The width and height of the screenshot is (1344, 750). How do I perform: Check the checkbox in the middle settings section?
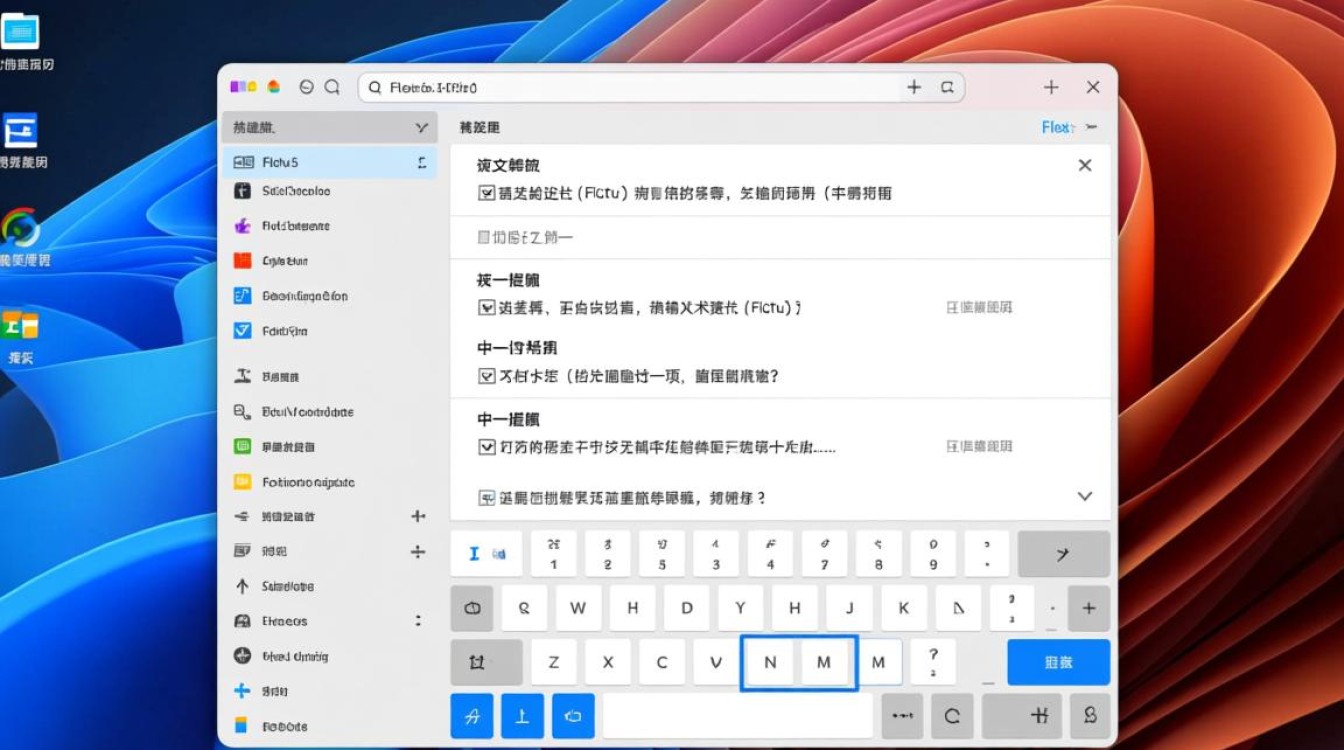coord(486,376)
